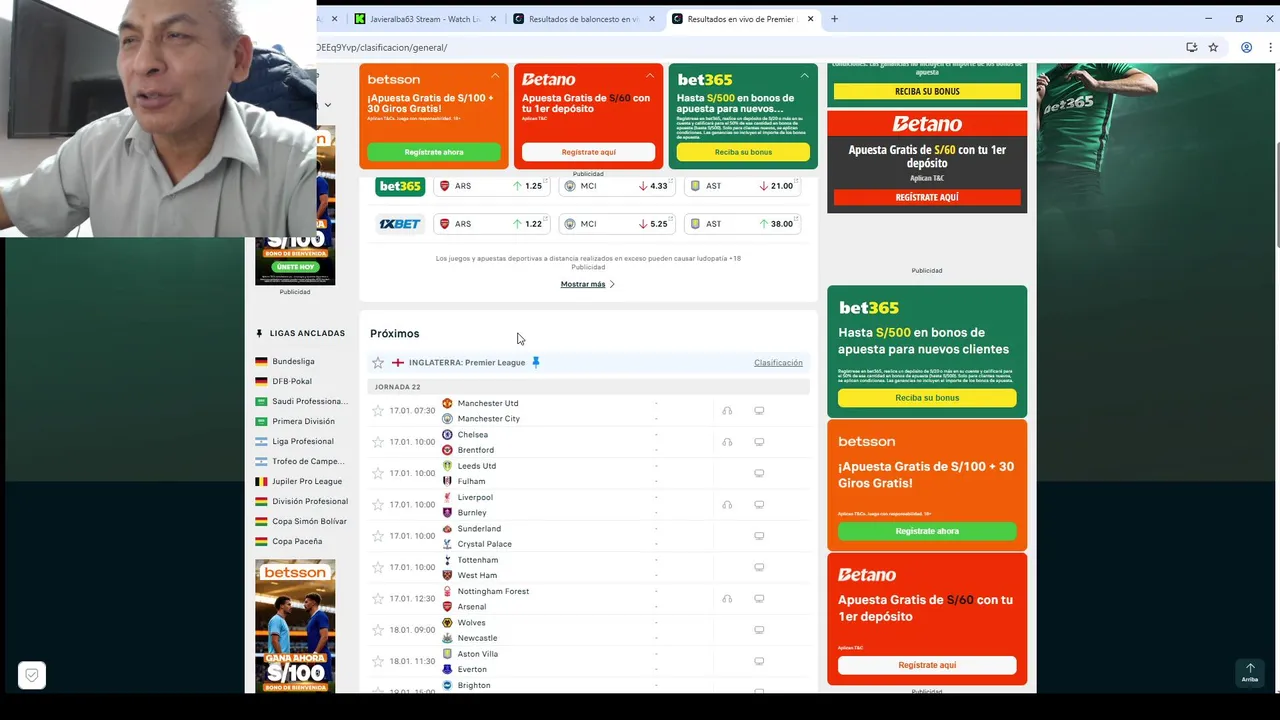Star the Tottenham vs West Ham match
1280x720 pixels.
[x=378, y=567]
